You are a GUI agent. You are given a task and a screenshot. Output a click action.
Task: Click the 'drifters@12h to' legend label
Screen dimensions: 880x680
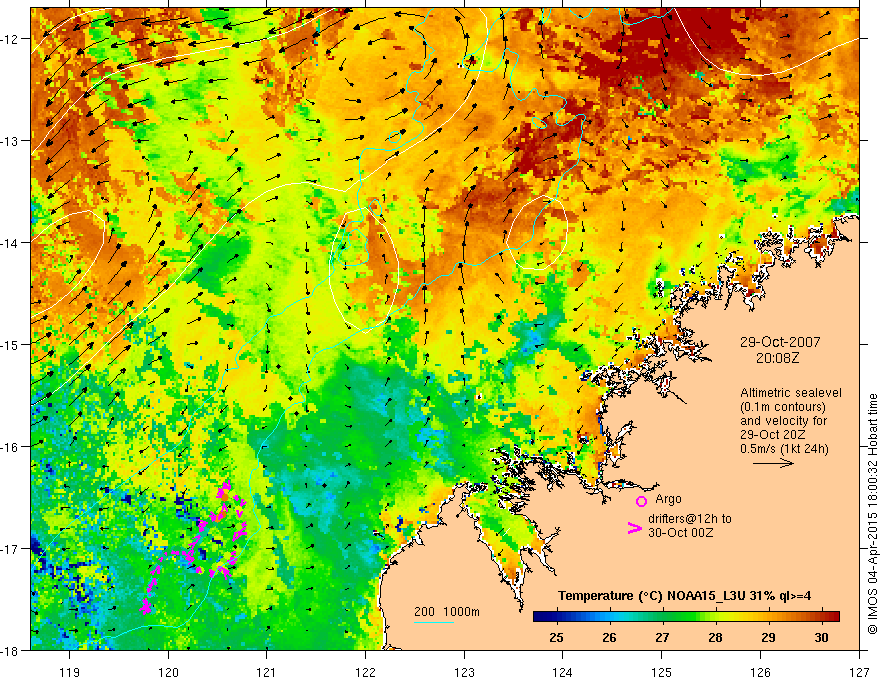click(690, 519)
